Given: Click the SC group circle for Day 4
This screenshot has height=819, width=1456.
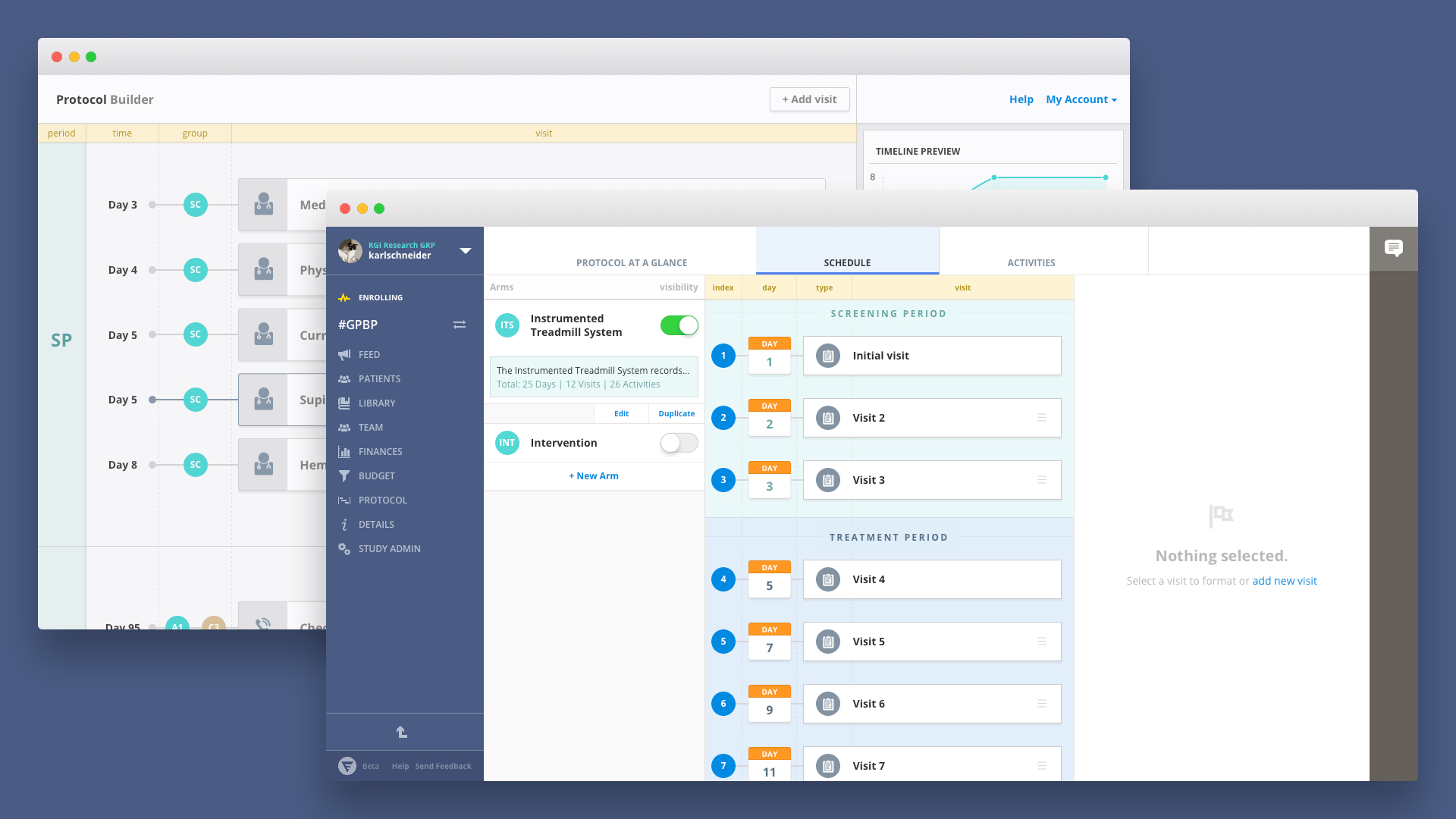Looking at the screenshot, I should [x=196, y=270].
